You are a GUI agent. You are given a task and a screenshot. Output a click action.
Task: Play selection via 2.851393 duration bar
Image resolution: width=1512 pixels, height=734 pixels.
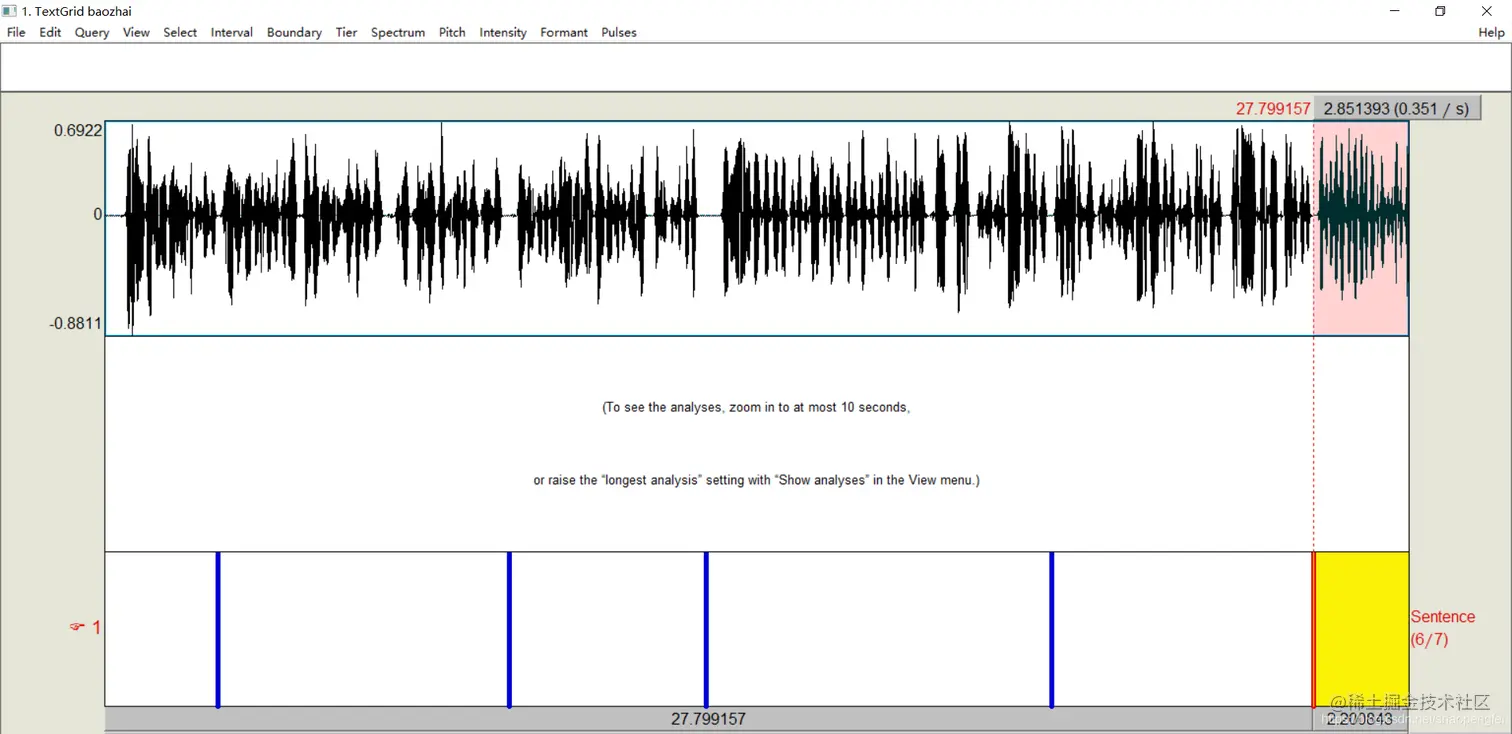pos(1397,108)
